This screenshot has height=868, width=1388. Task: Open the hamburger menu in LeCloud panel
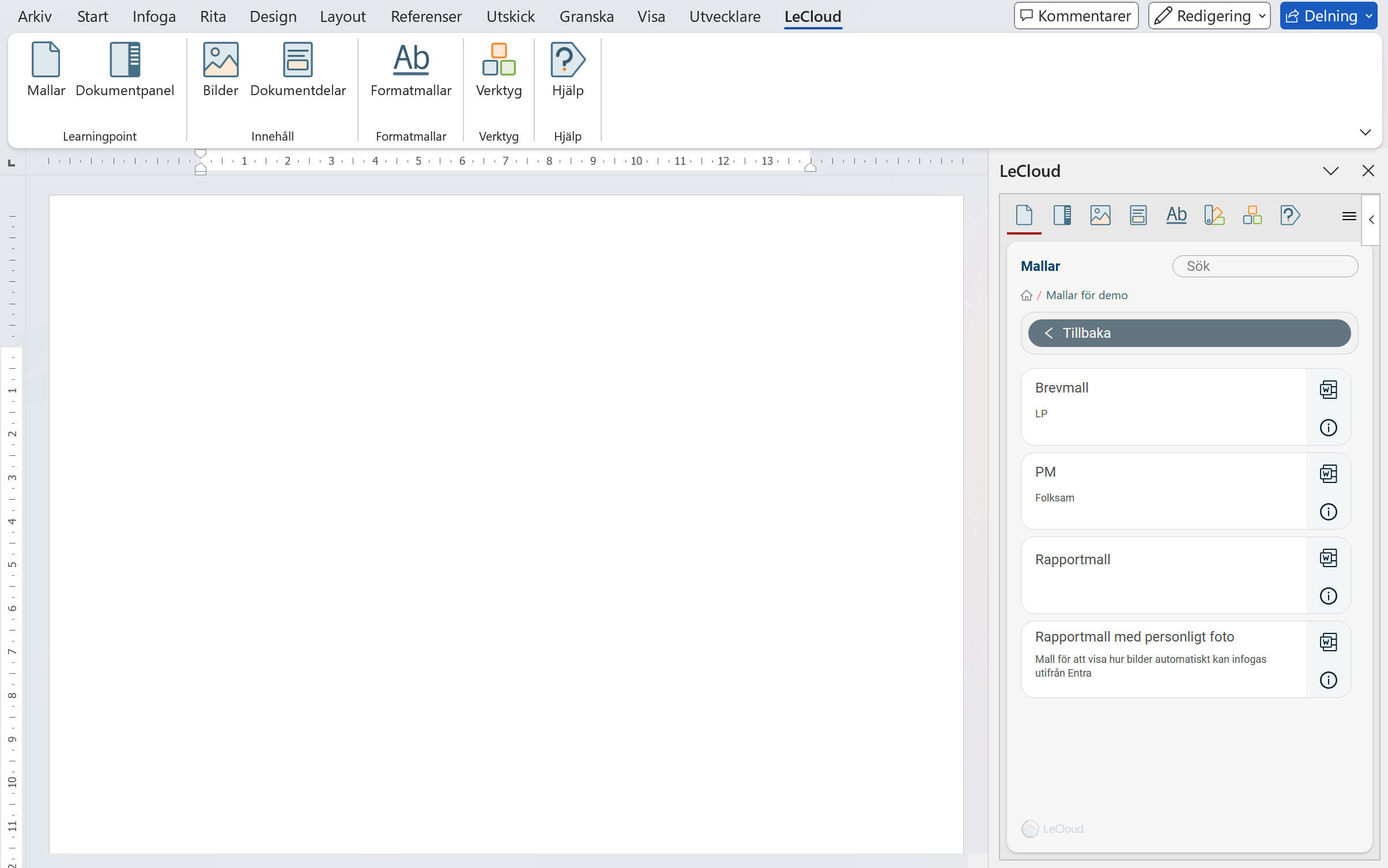click(x=1349, y=216)
